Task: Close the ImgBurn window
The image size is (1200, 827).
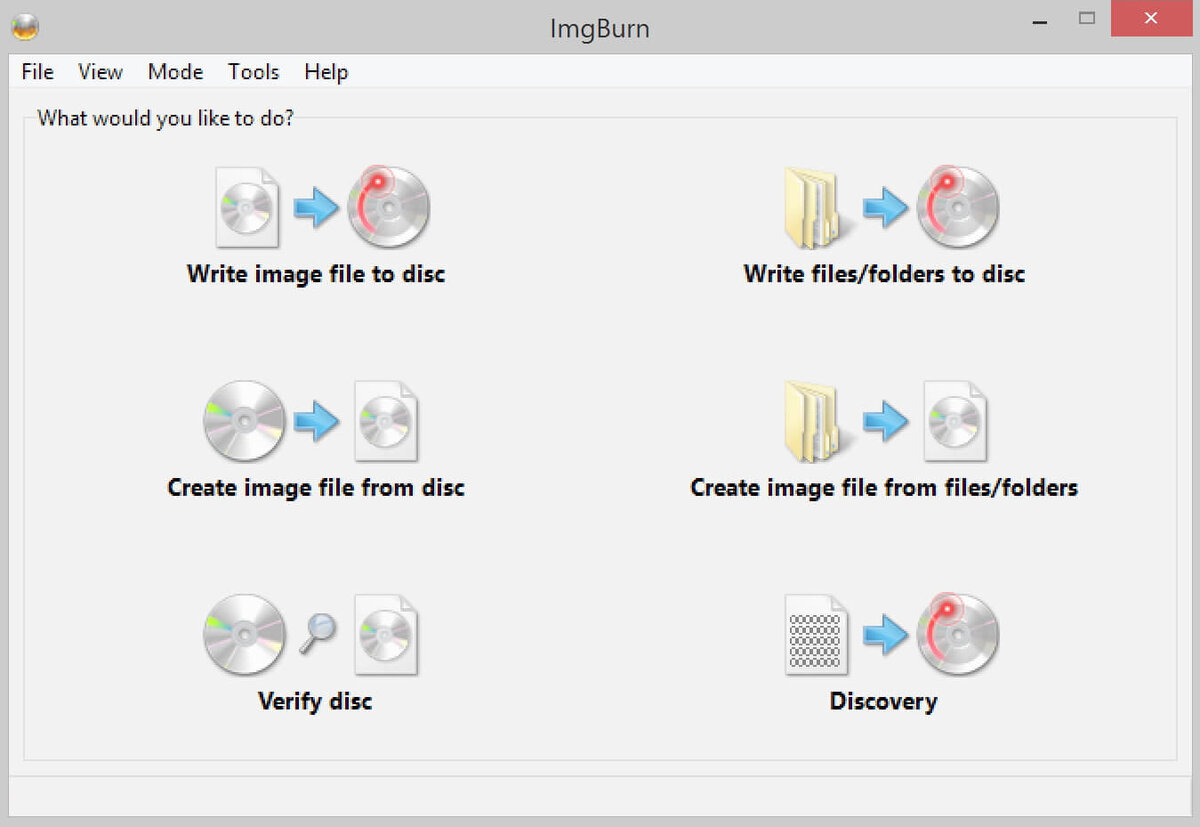Action: 1150,19
